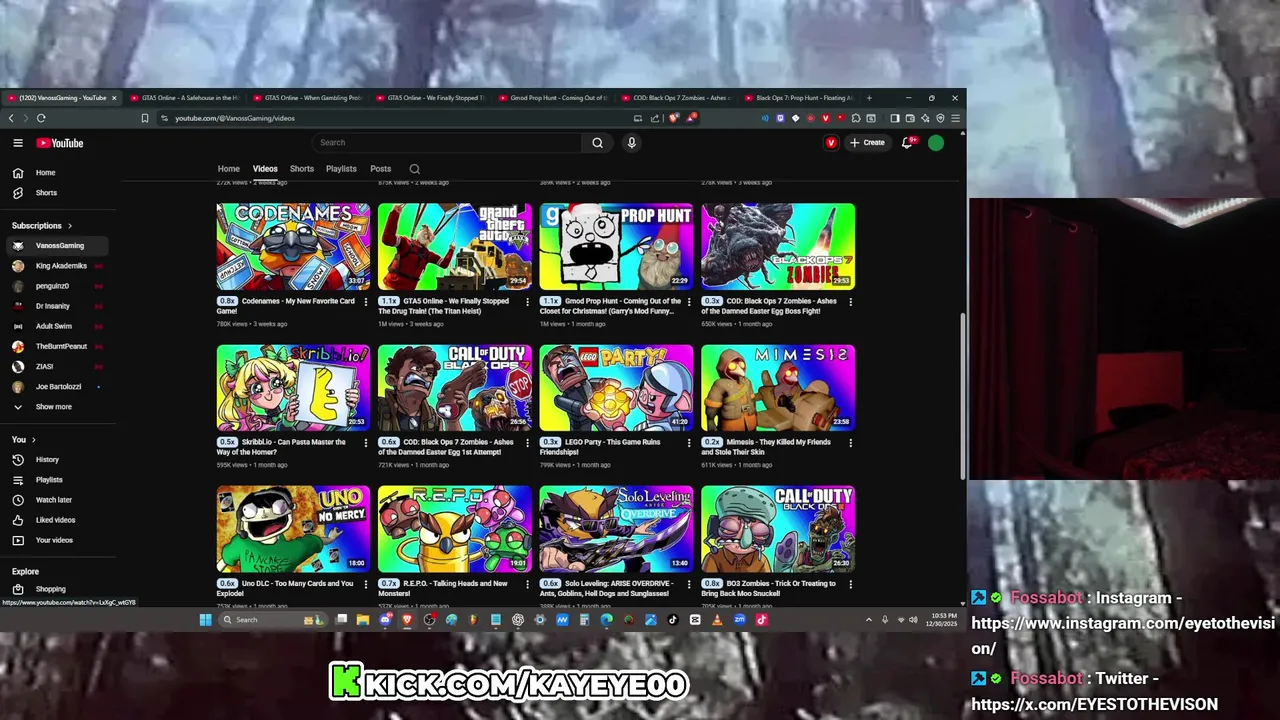Open the green account avatar menu

936,143
